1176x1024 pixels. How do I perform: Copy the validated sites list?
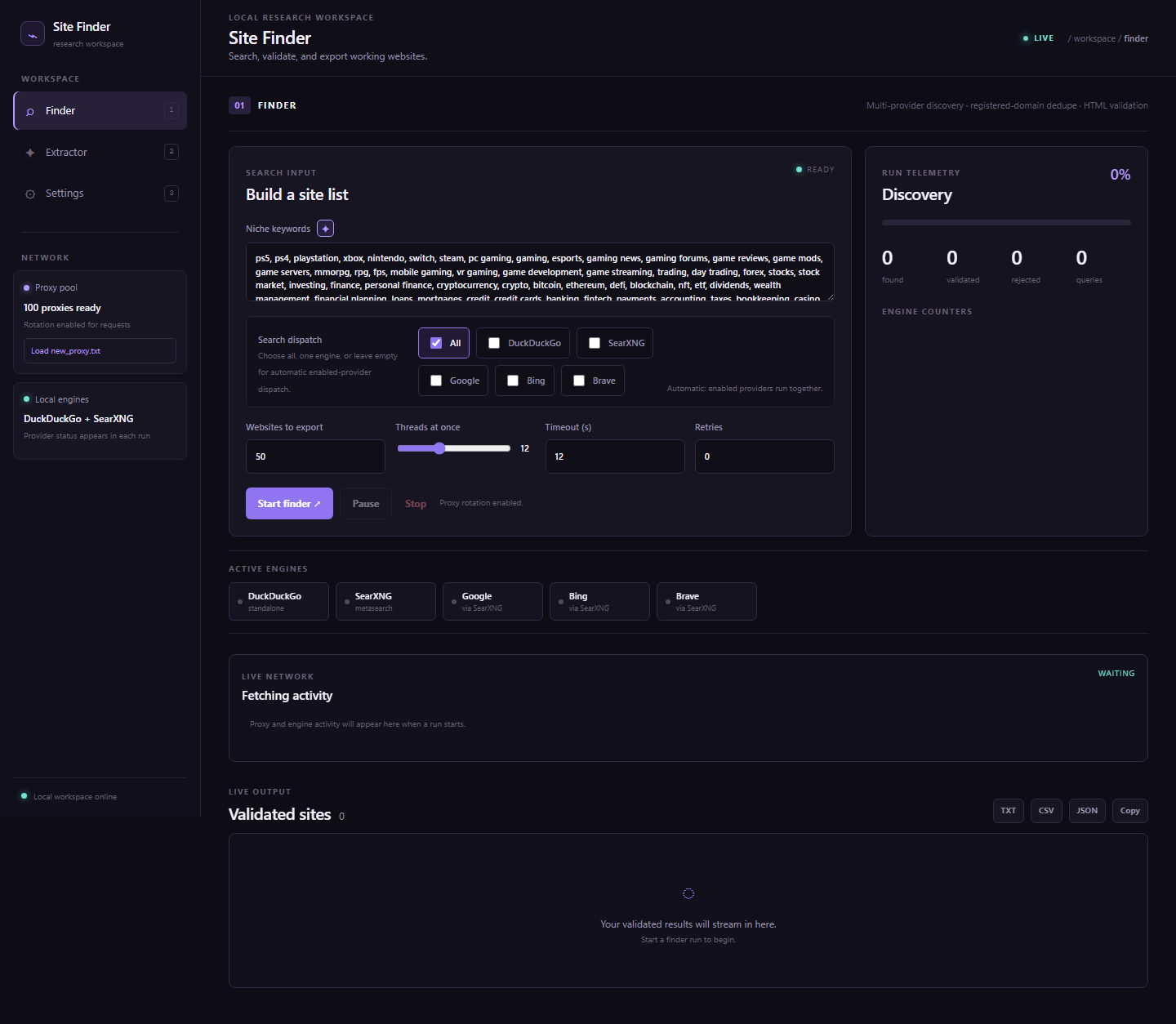click(x=1130, y=811)
